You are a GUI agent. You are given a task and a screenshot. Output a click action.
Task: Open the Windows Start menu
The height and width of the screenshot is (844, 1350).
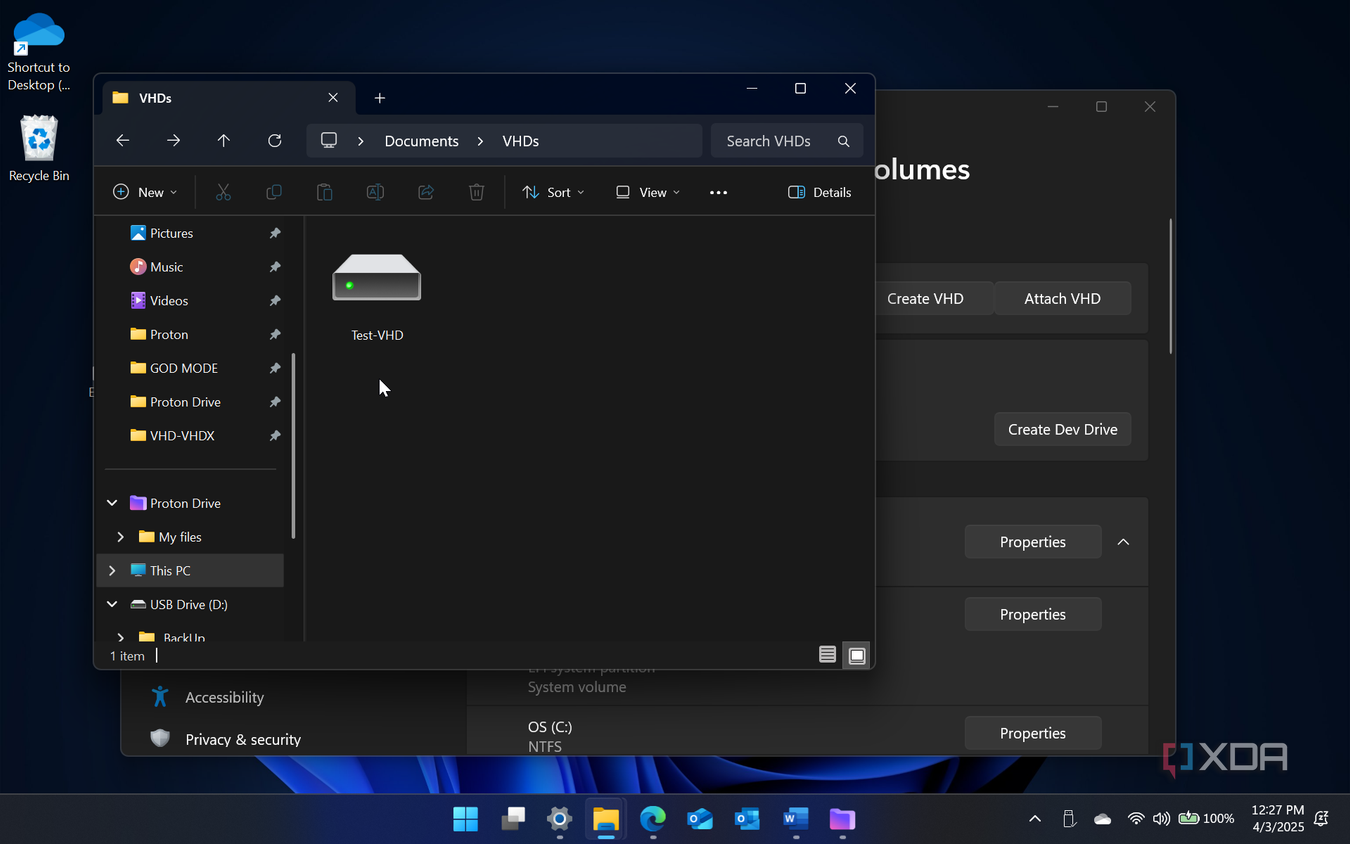(465, 819)
